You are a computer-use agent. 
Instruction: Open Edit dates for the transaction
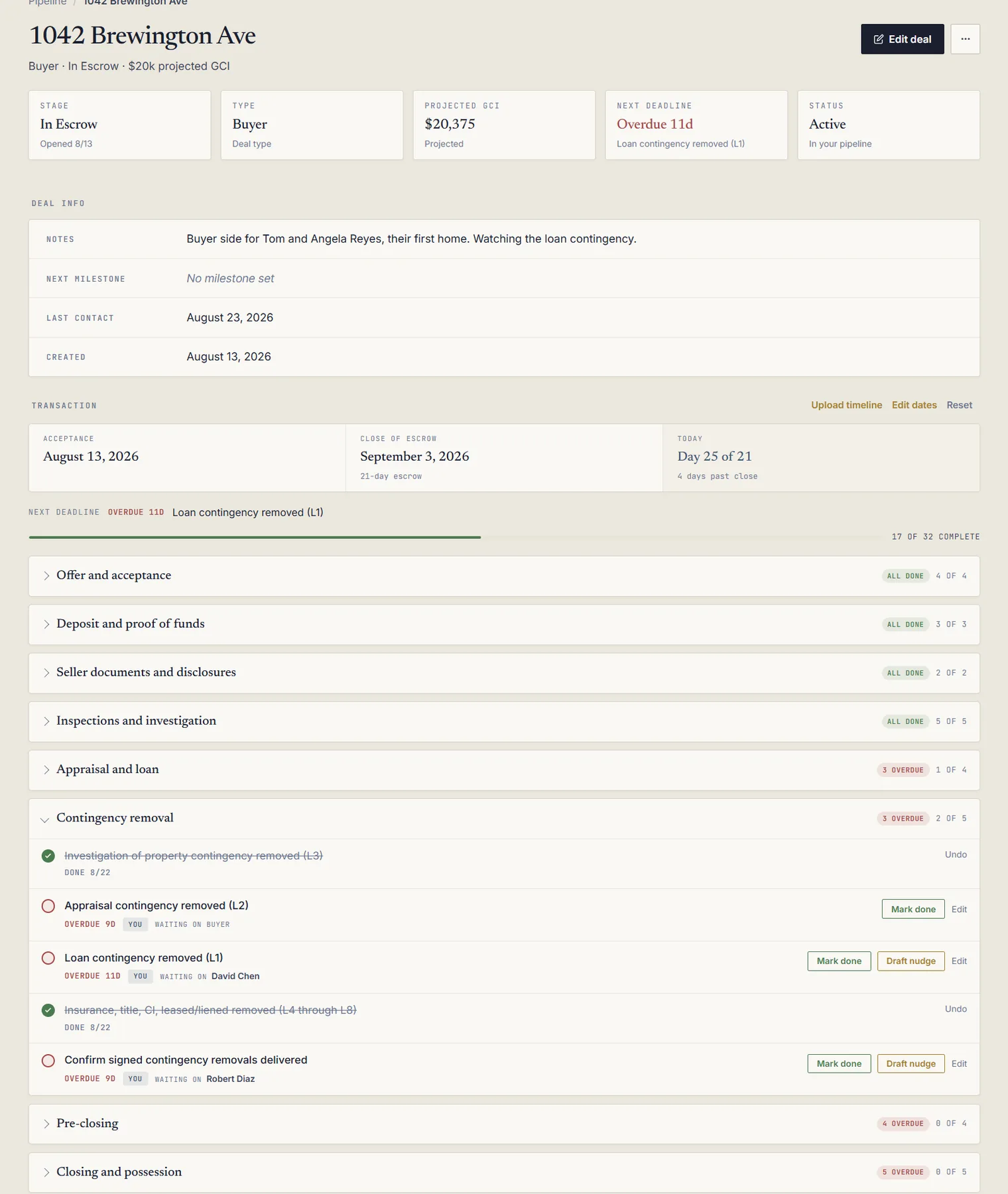click(914, 405)
